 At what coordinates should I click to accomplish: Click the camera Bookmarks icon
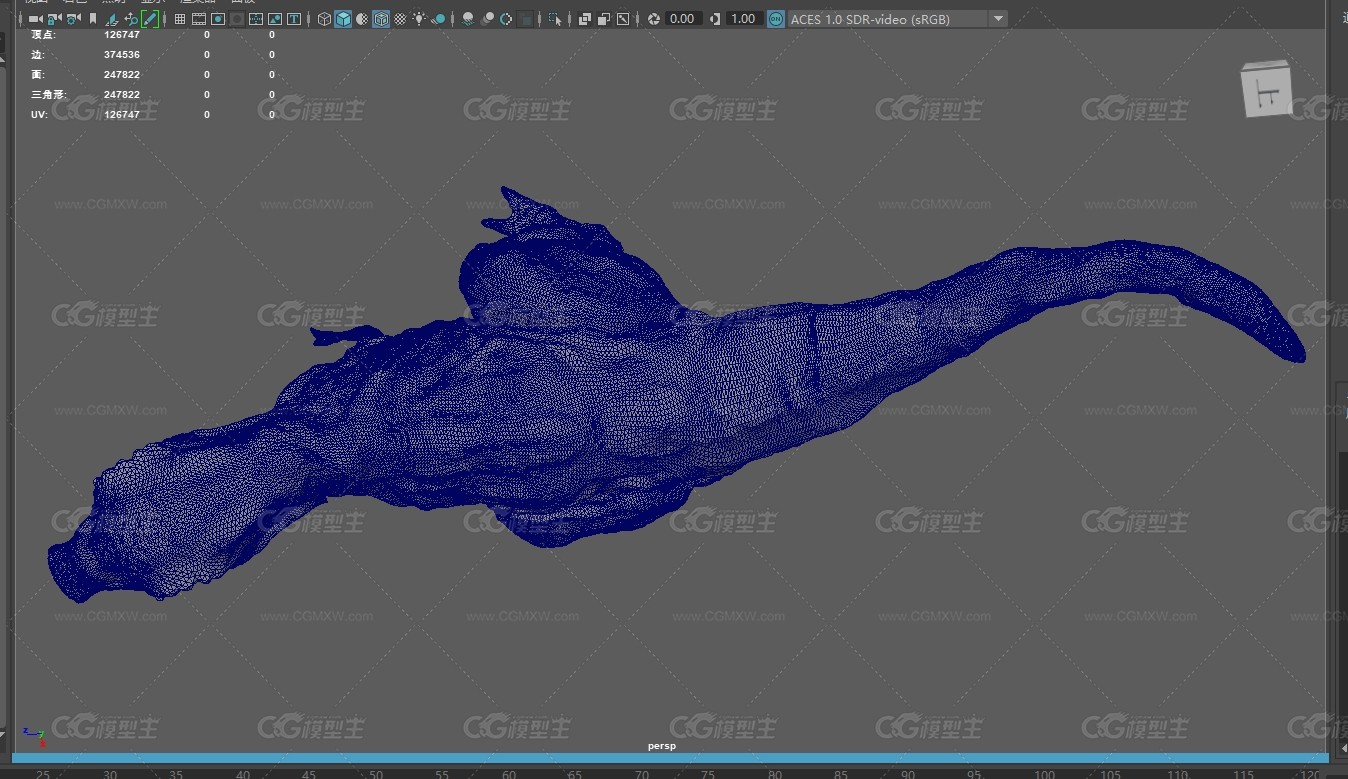pyautogui.click(x=93, y=19)
